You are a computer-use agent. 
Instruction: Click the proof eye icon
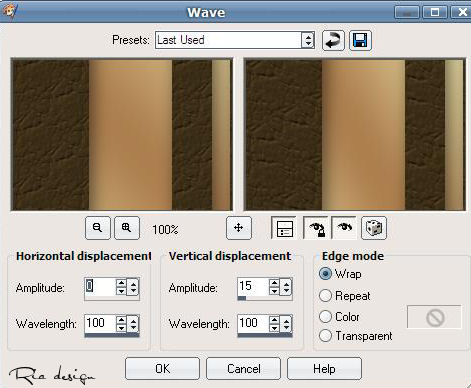point(344,228)
